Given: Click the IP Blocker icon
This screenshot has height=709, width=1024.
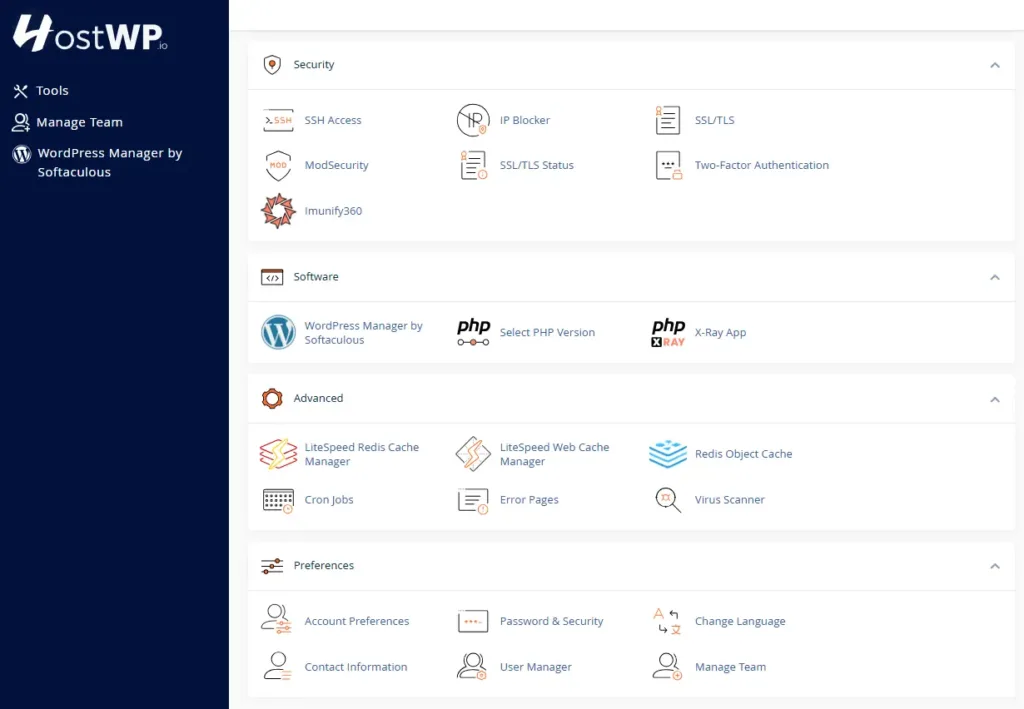Looking at the screenshot, I should [473, 120].
